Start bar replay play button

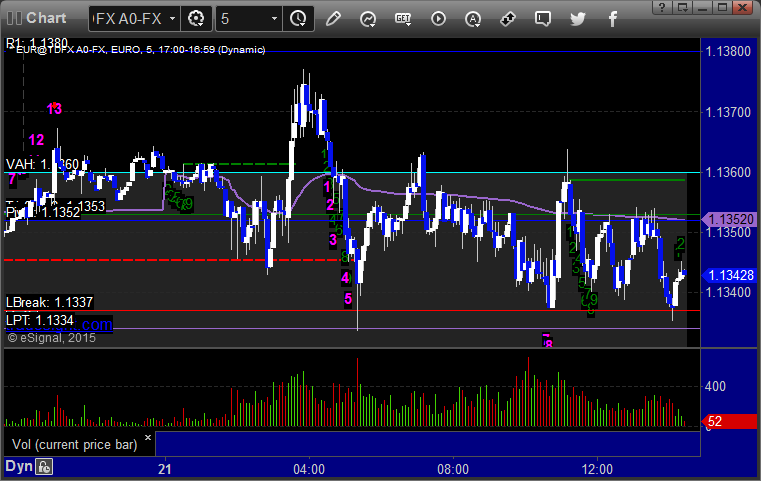[x=438, y=19]
